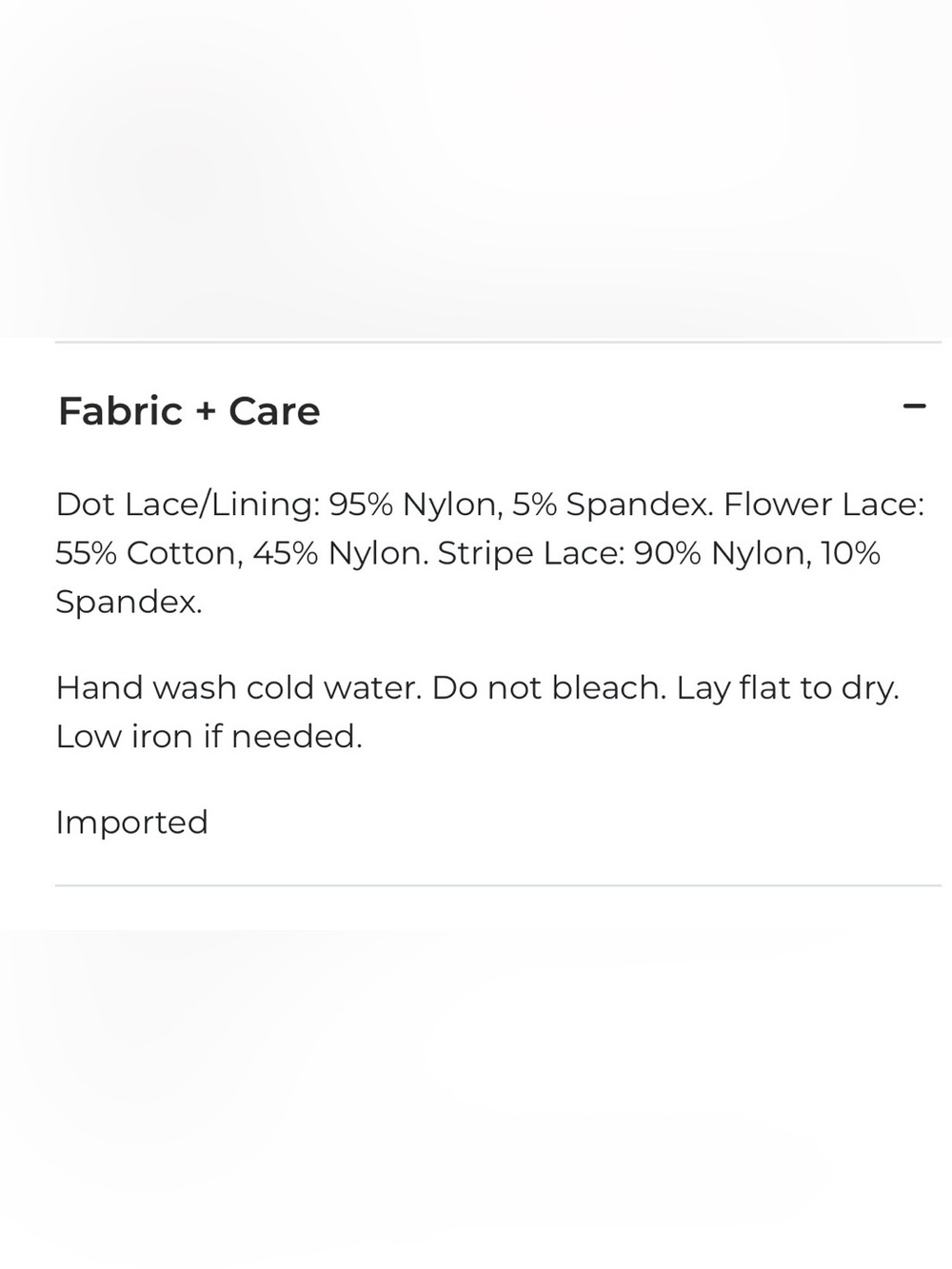Click the Fabric + Care heading
952x1269 pixels.
(189, 411)
